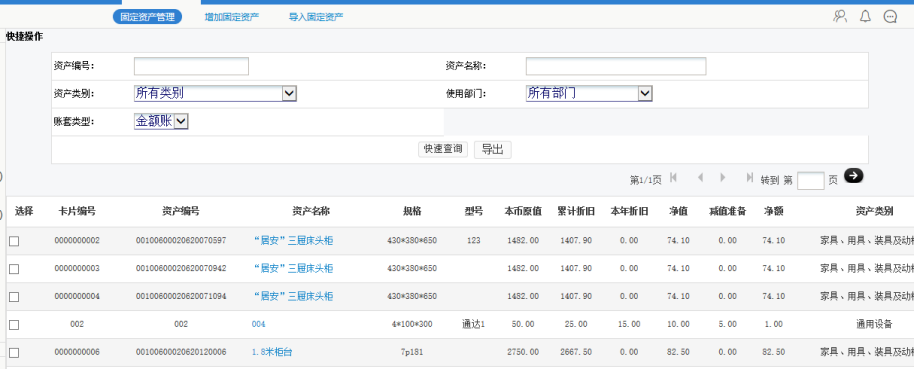The image size is (914, 369).
Task: Focus the 资产编号 input field
Action: click(191, 66)
